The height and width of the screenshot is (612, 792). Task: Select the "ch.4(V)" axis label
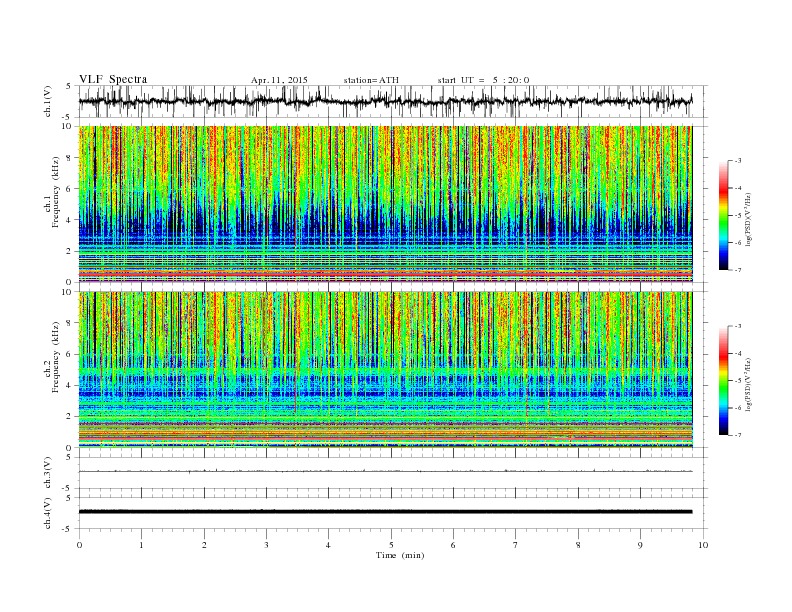click(x=48, y=513)
